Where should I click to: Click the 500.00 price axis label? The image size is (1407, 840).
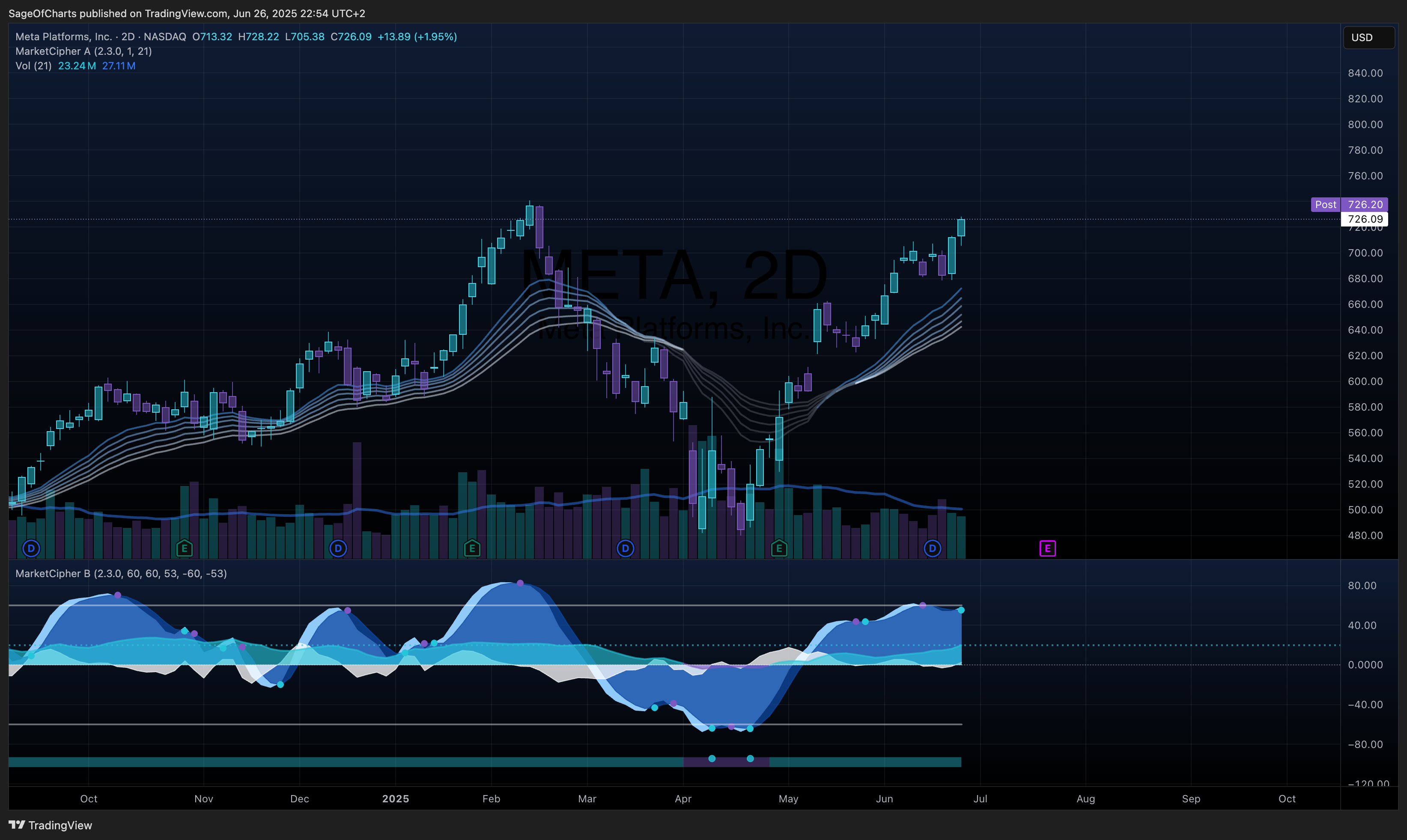tap(1365, 510)
